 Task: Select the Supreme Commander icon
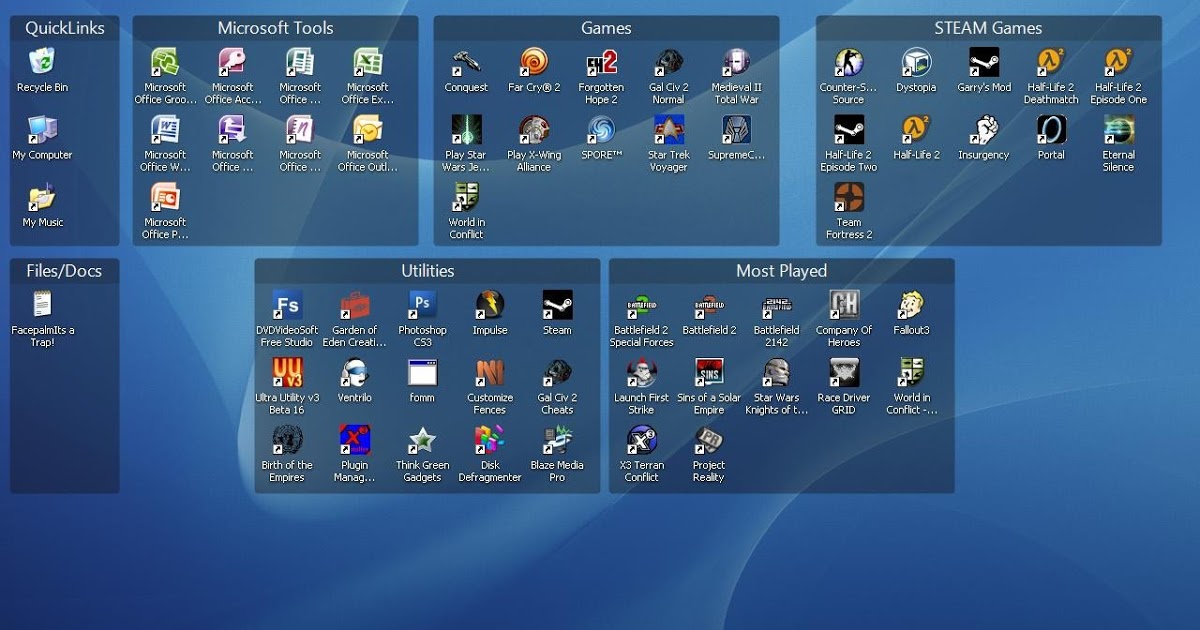coord(736,130)
